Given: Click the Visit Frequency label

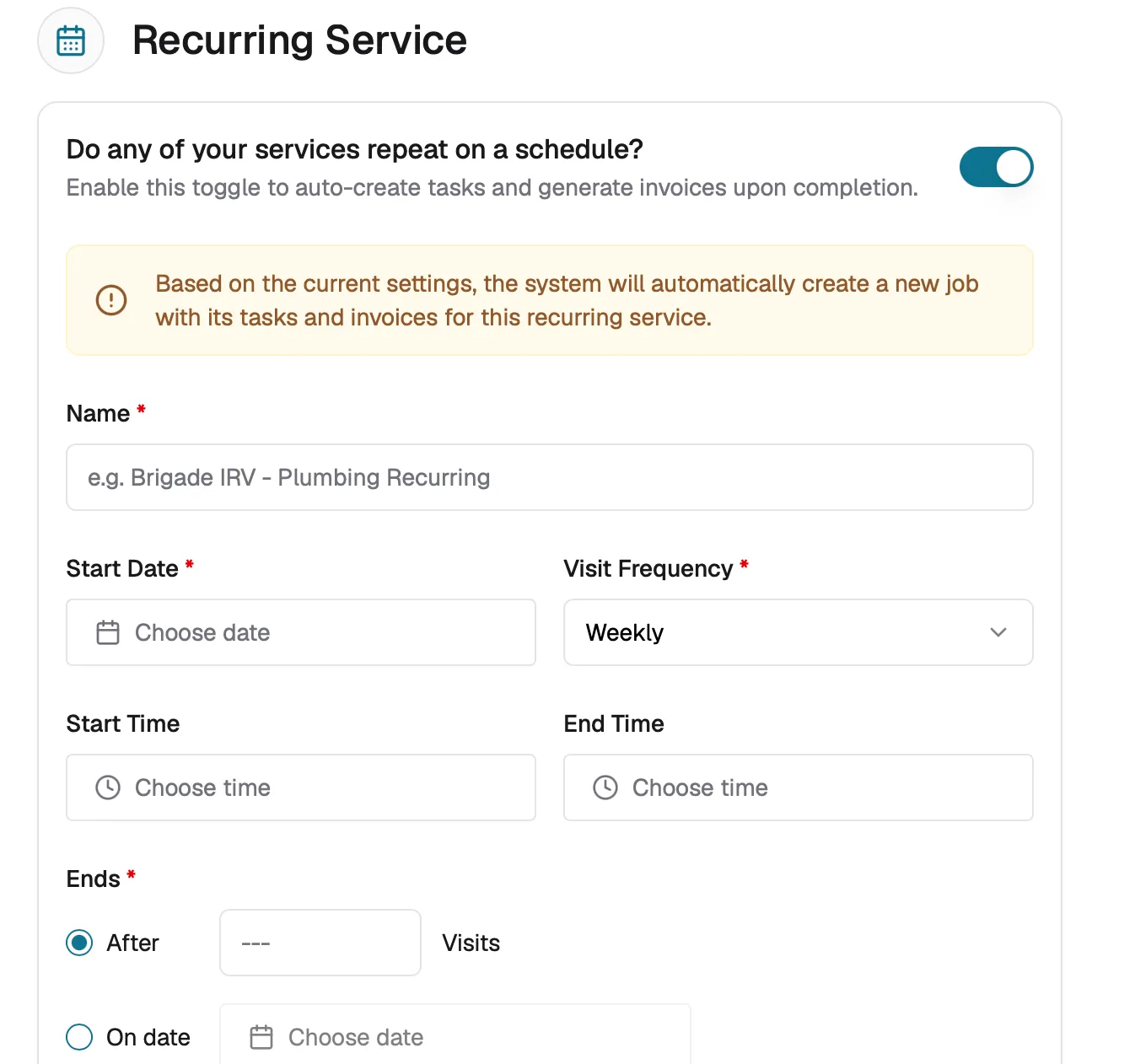Looking at the screenshot, I should pos(648,569).
